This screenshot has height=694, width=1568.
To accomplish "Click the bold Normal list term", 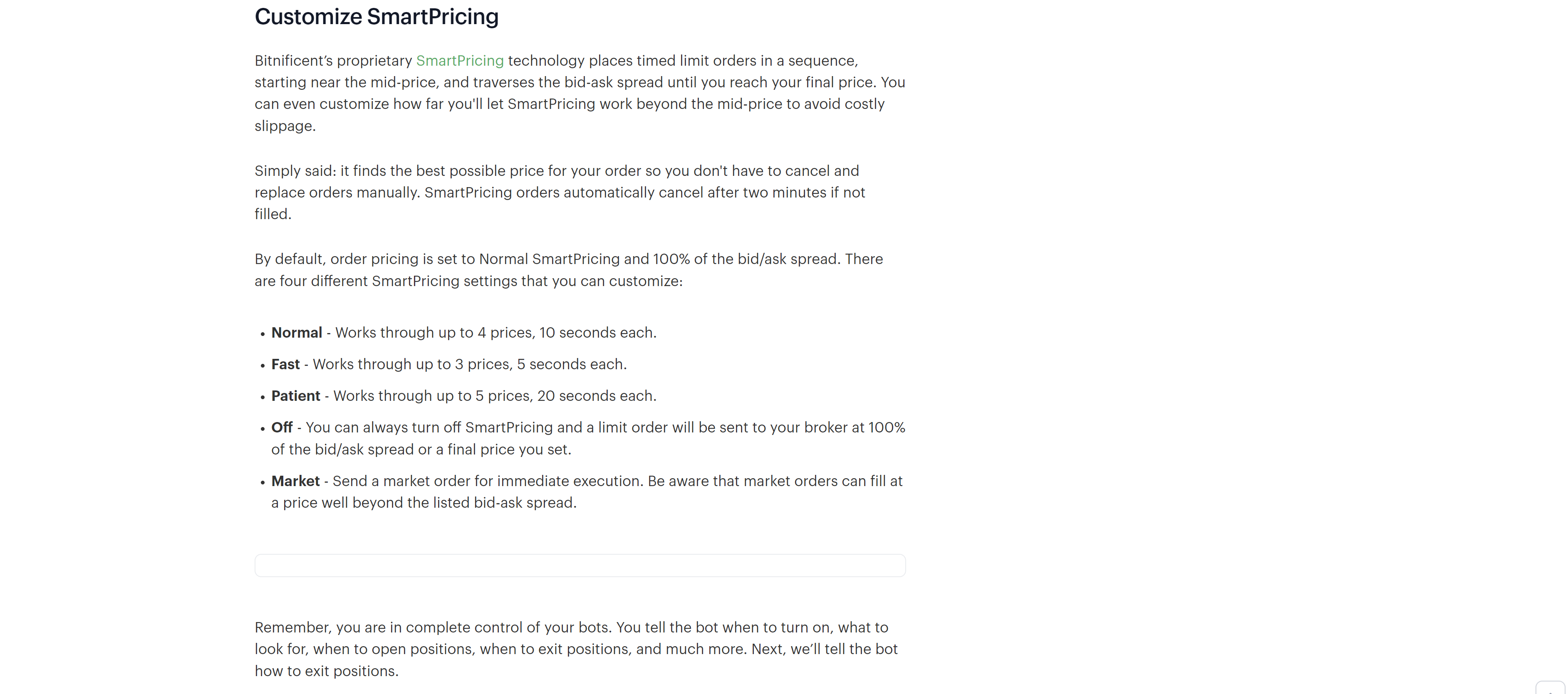I will 297,333.
